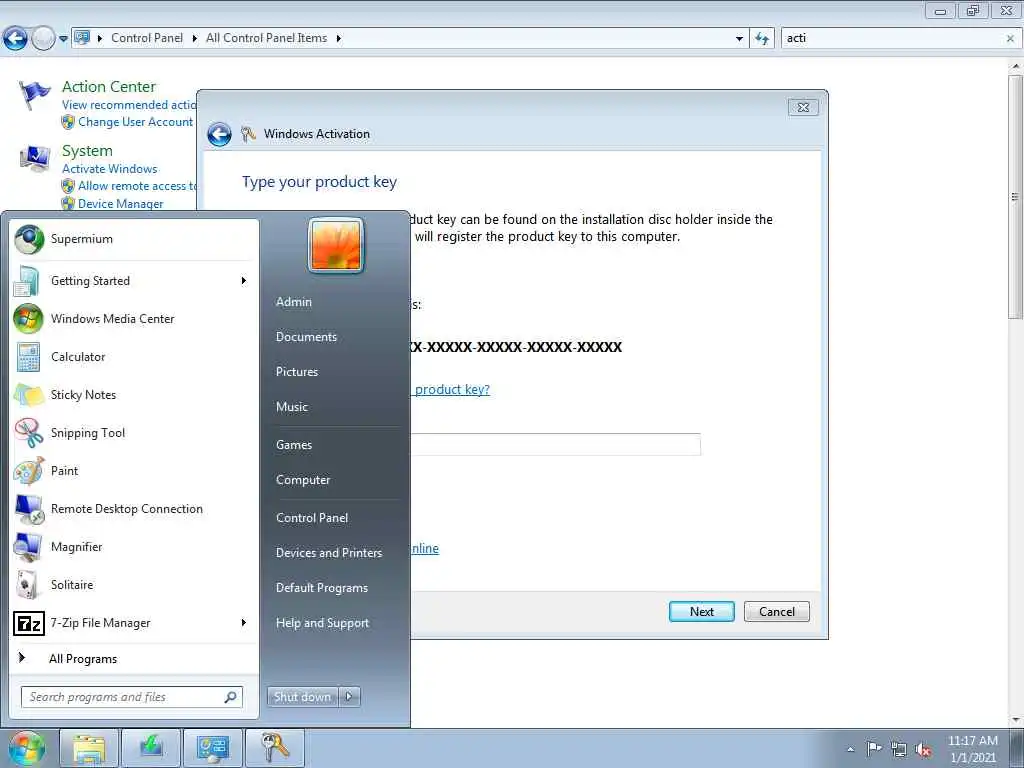Open the Device Manager link
Image resolution: width=1024 pixels, height=768 pixels.
tap(121, 204)
